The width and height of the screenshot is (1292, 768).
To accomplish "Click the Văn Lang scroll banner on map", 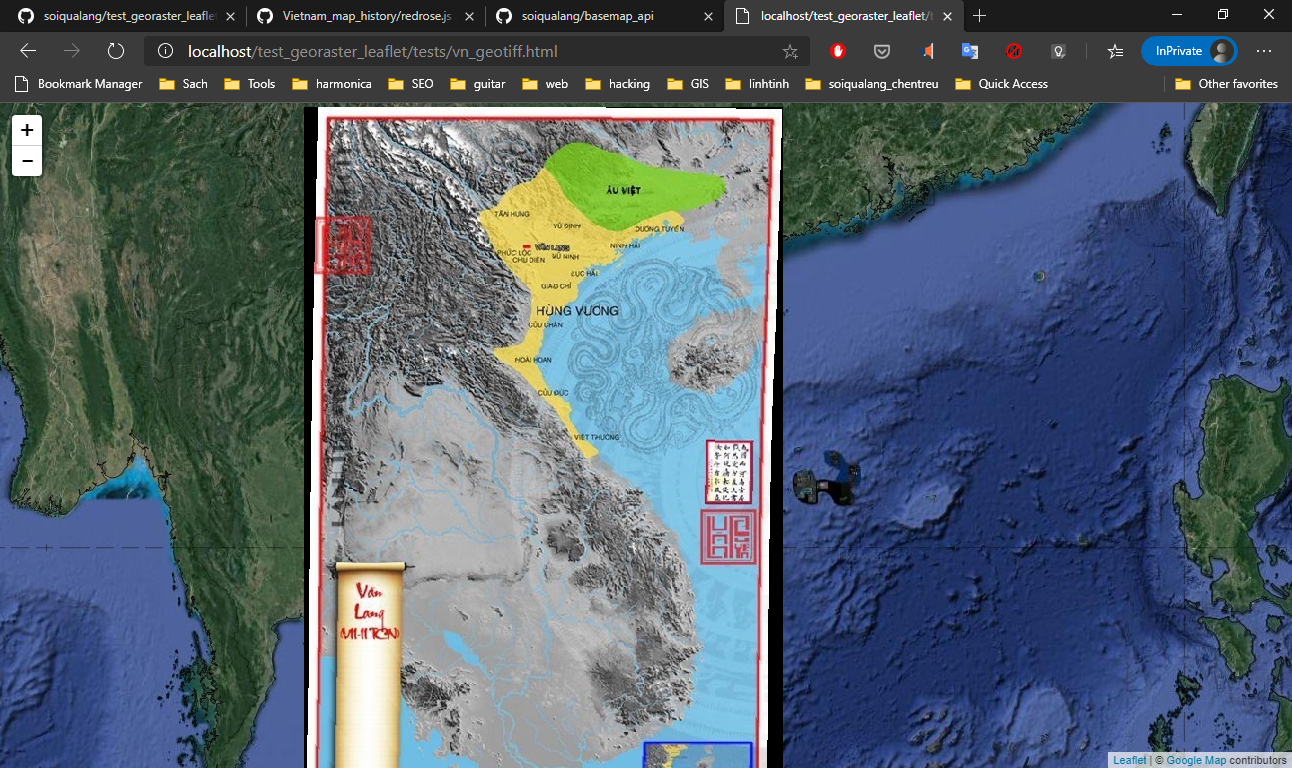I will (370, 665).
